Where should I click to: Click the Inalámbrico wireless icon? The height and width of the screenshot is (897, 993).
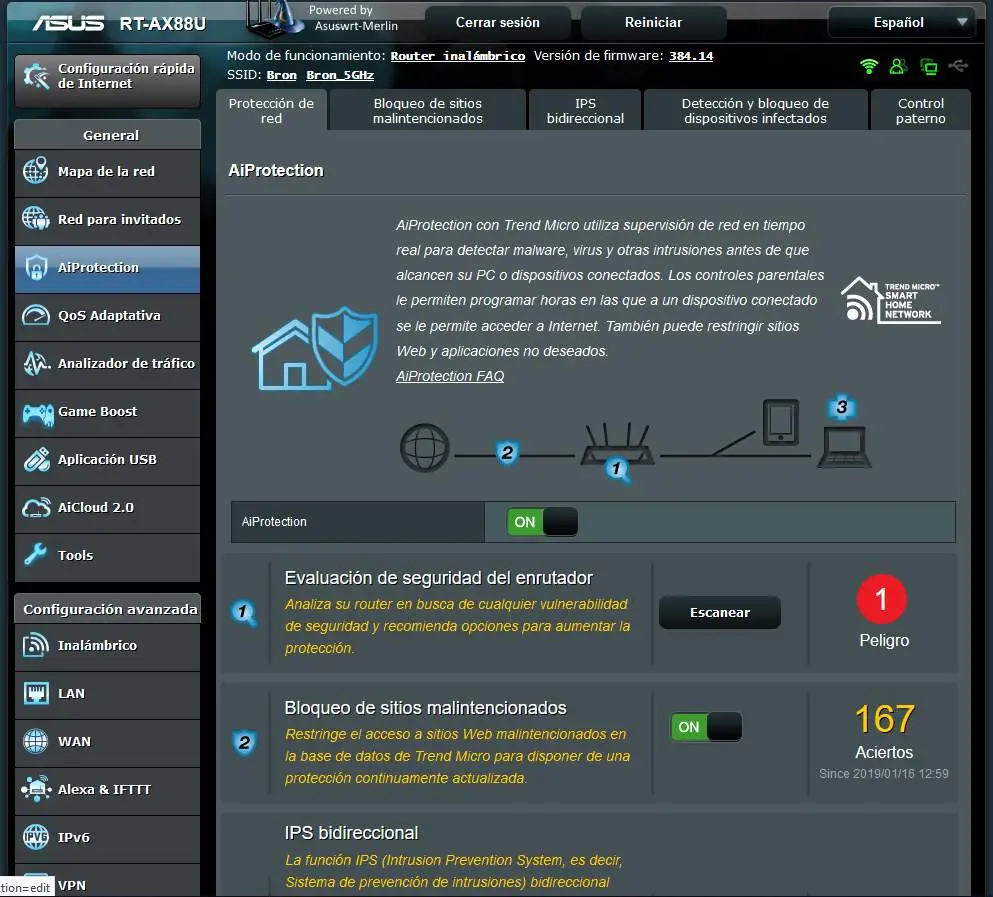click(35, 645)
